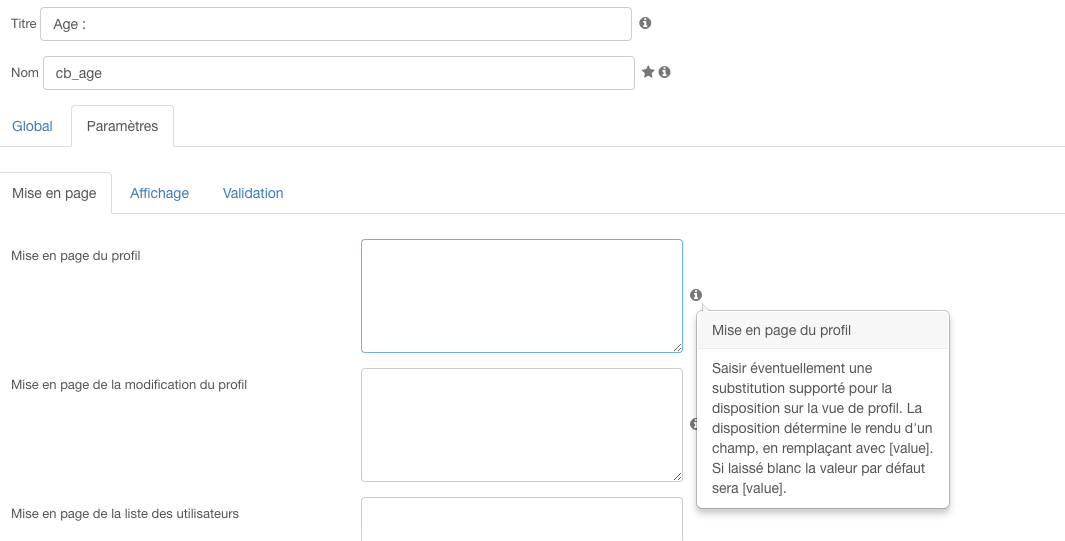The image size is (1065, 541).
Task: Focus the profile modification layout textarea
Action: tap(521, 424)
